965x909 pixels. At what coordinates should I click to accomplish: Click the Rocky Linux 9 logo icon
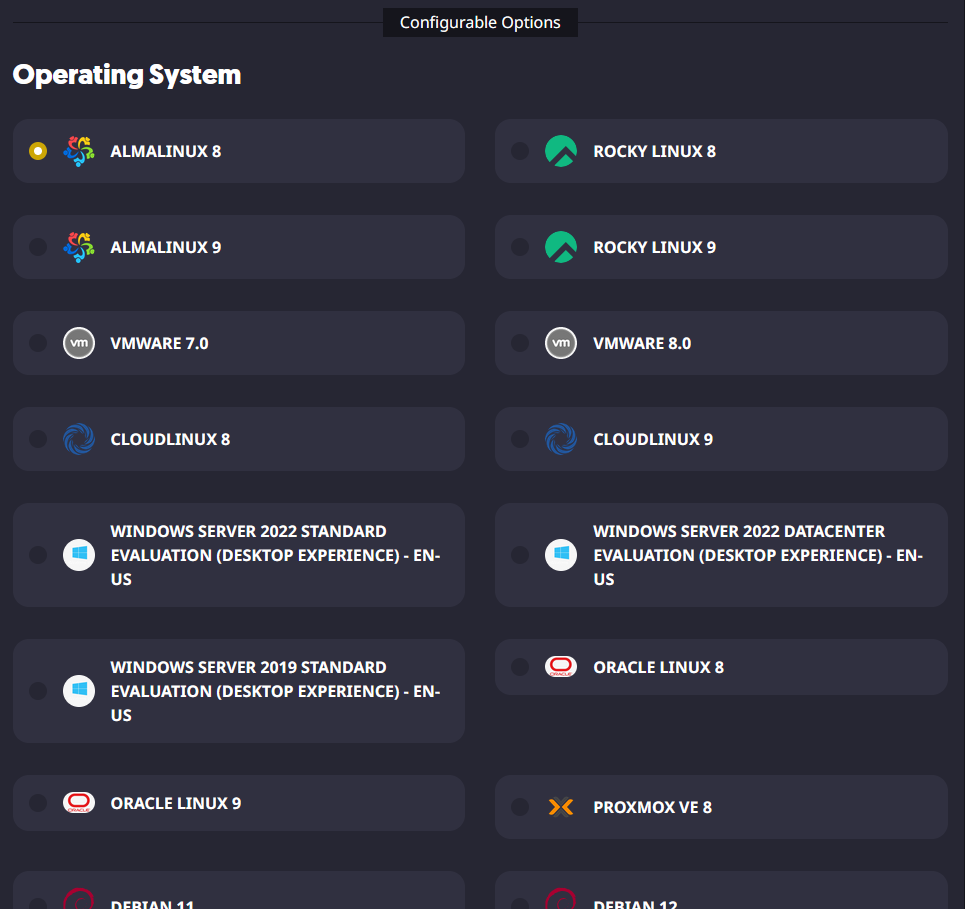561,247
